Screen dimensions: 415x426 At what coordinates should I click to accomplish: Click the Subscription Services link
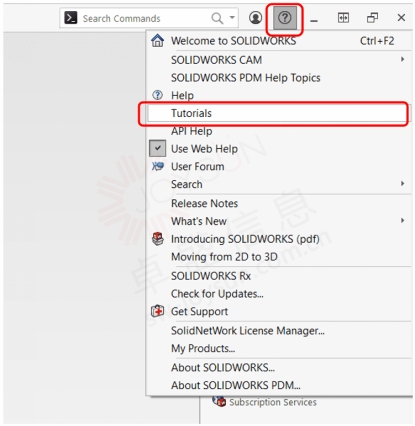(273, 402)
